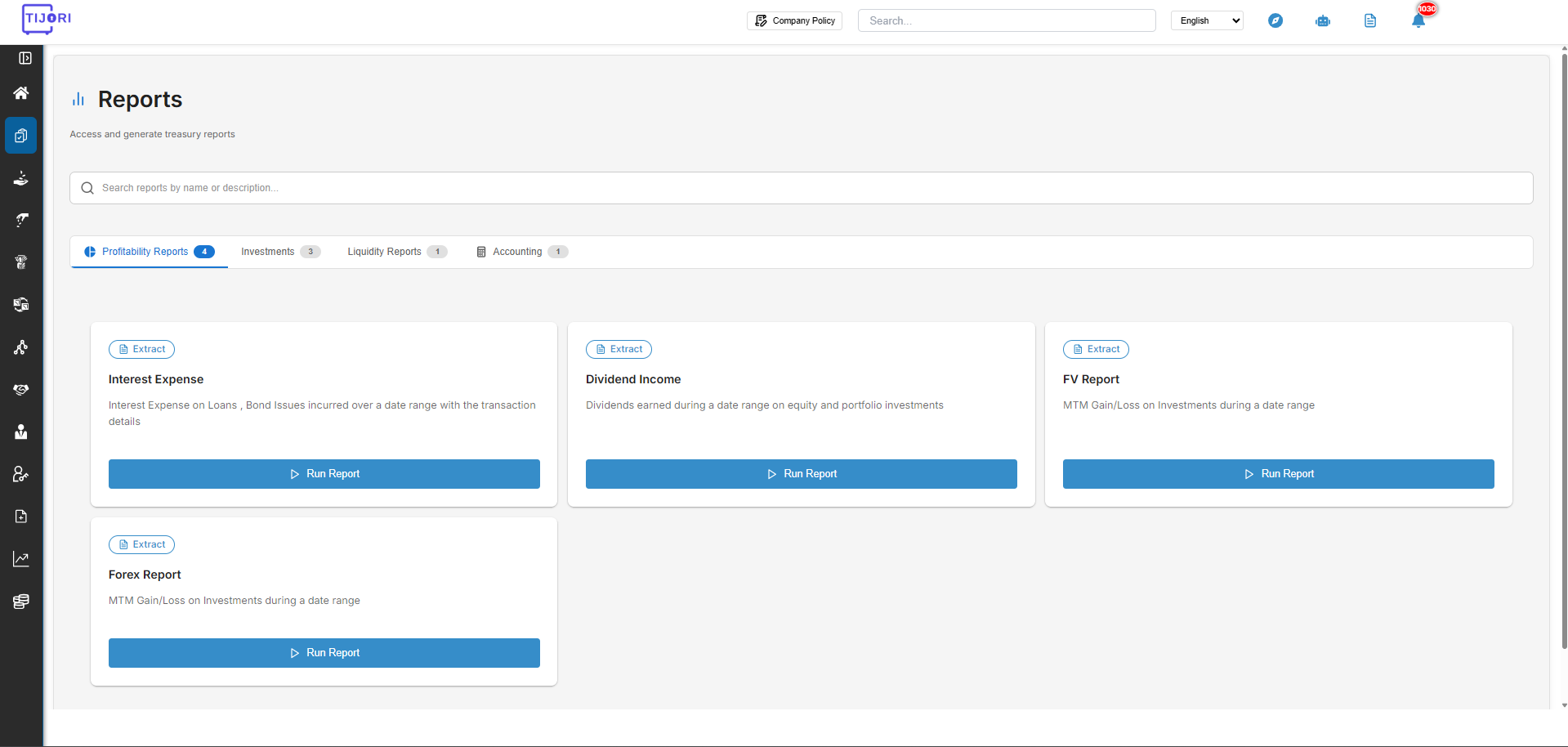
Task: Open the line chart sidebar icon
Action: coord(21,559)
